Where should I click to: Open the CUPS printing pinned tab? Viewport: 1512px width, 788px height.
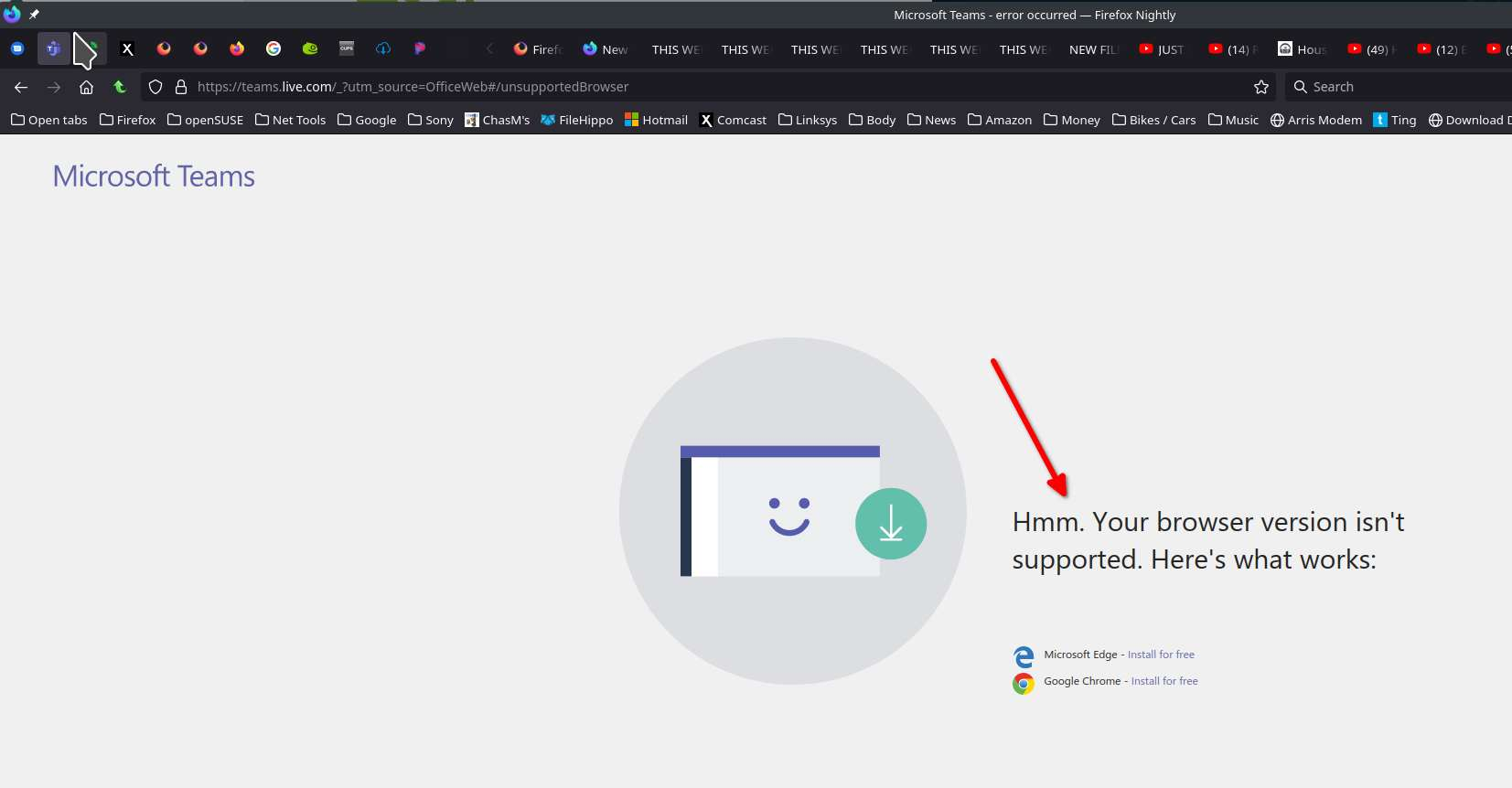point(347,48)
